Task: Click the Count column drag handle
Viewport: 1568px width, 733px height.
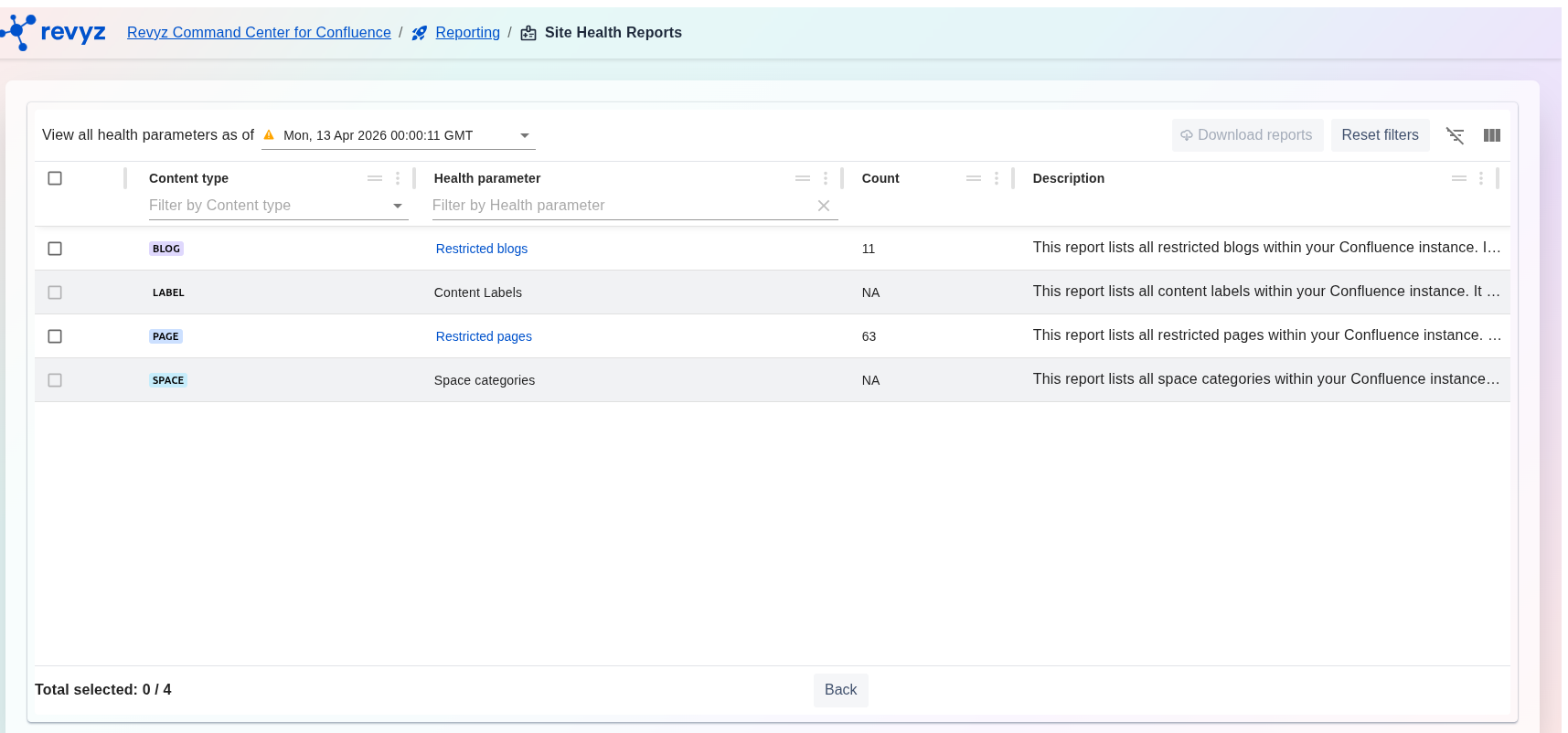Action: coord(974,178)
